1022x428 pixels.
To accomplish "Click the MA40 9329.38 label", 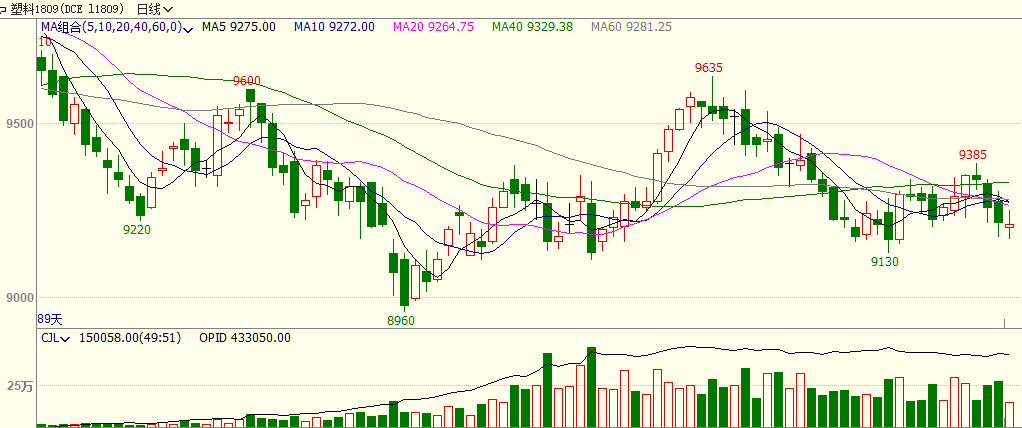I will point(533,27).
